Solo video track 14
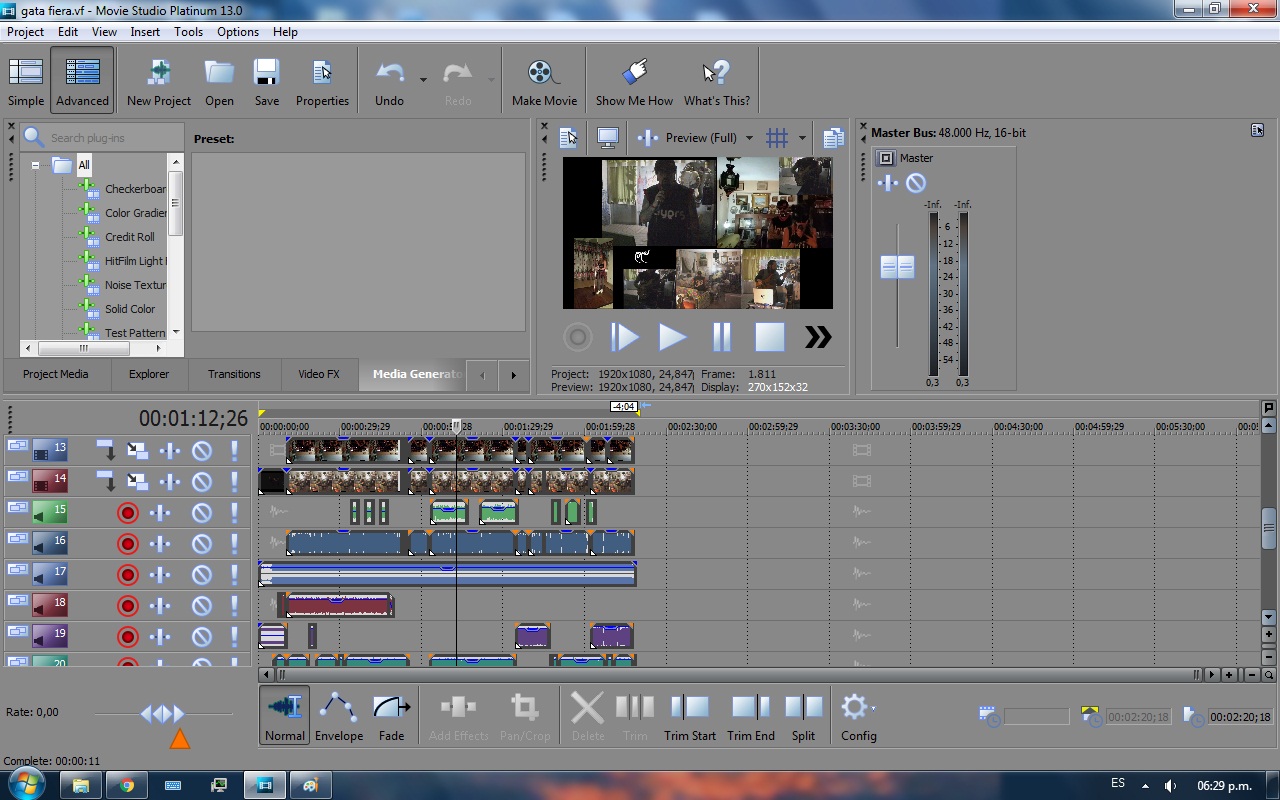1280x800 pixels. pyautogui.click(x=235, y=482)
